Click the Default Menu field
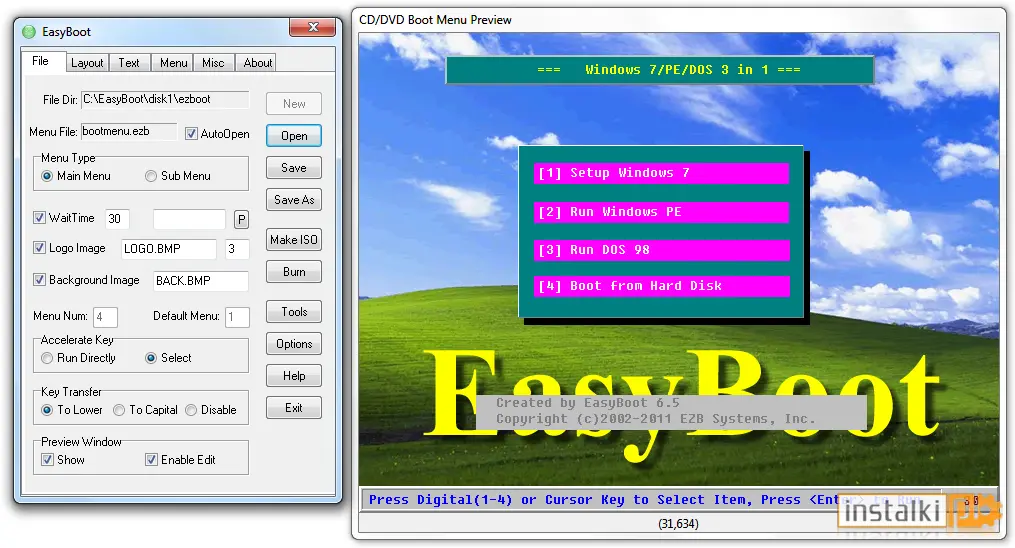This screenshot has height=548, width=1015. 237,316
